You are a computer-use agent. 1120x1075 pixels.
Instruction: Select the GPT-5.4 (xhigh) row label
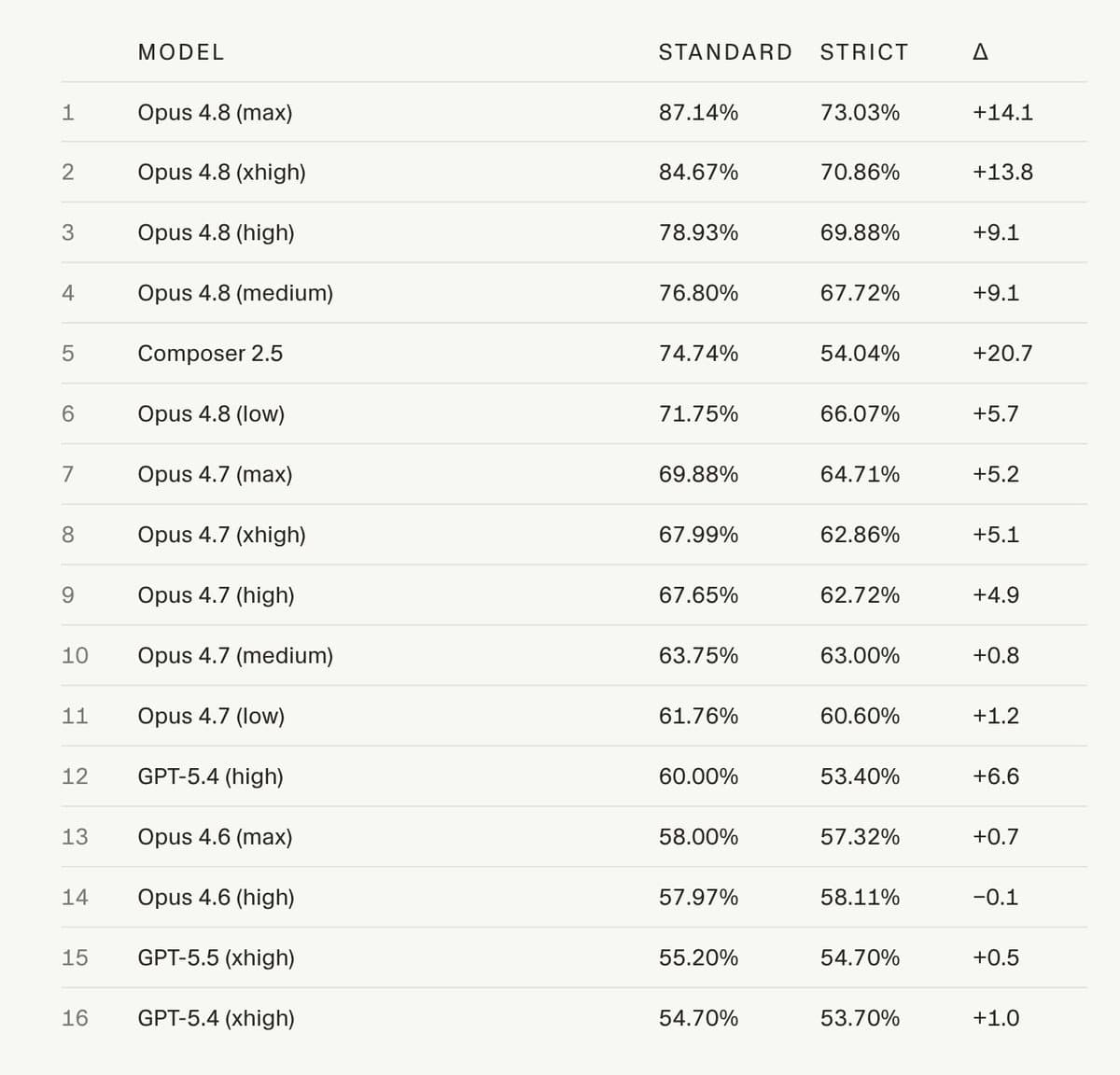pos(216,1018)
